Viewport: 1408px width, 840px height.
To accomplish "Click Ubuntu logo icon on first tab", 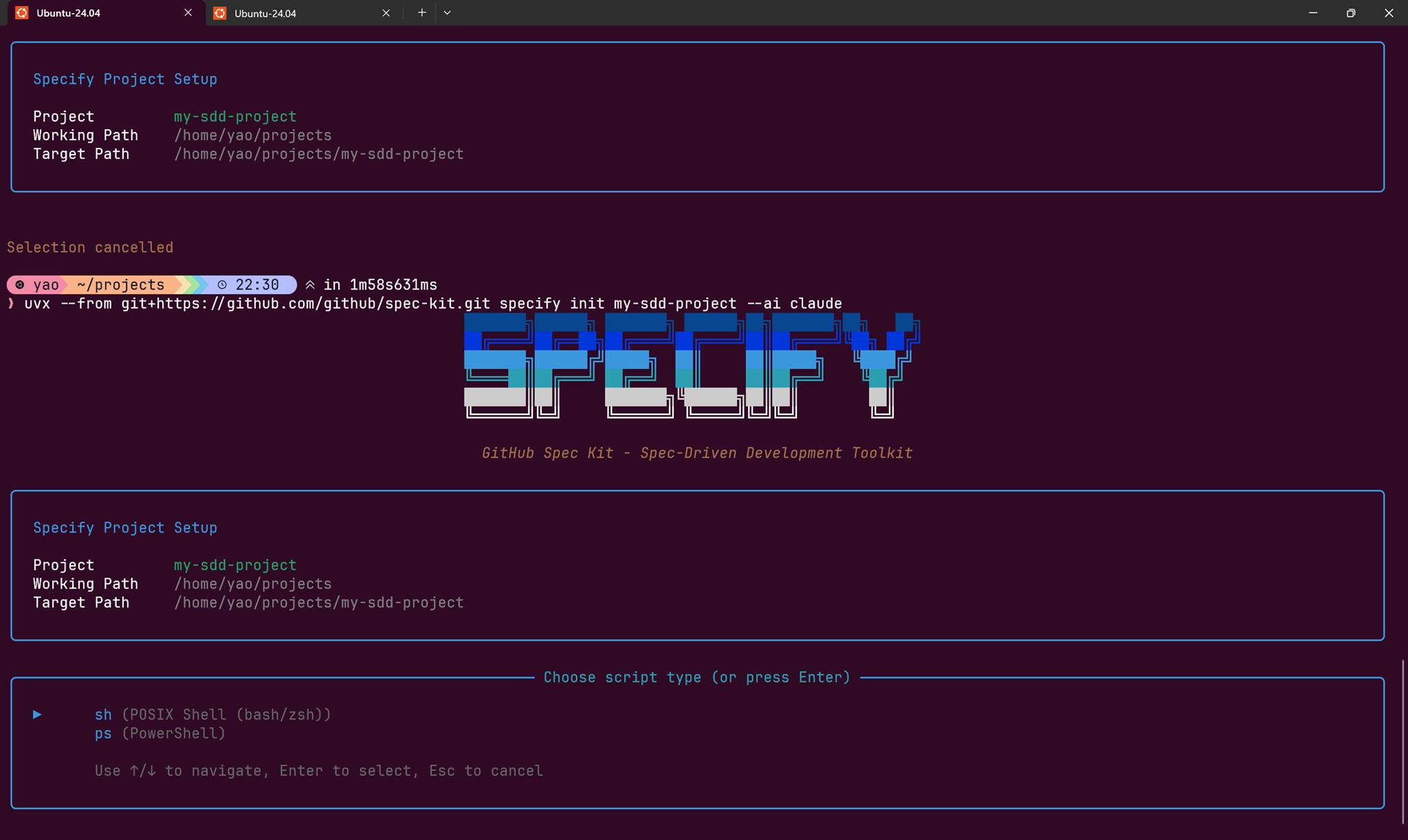I will click(x=22, y=13).
